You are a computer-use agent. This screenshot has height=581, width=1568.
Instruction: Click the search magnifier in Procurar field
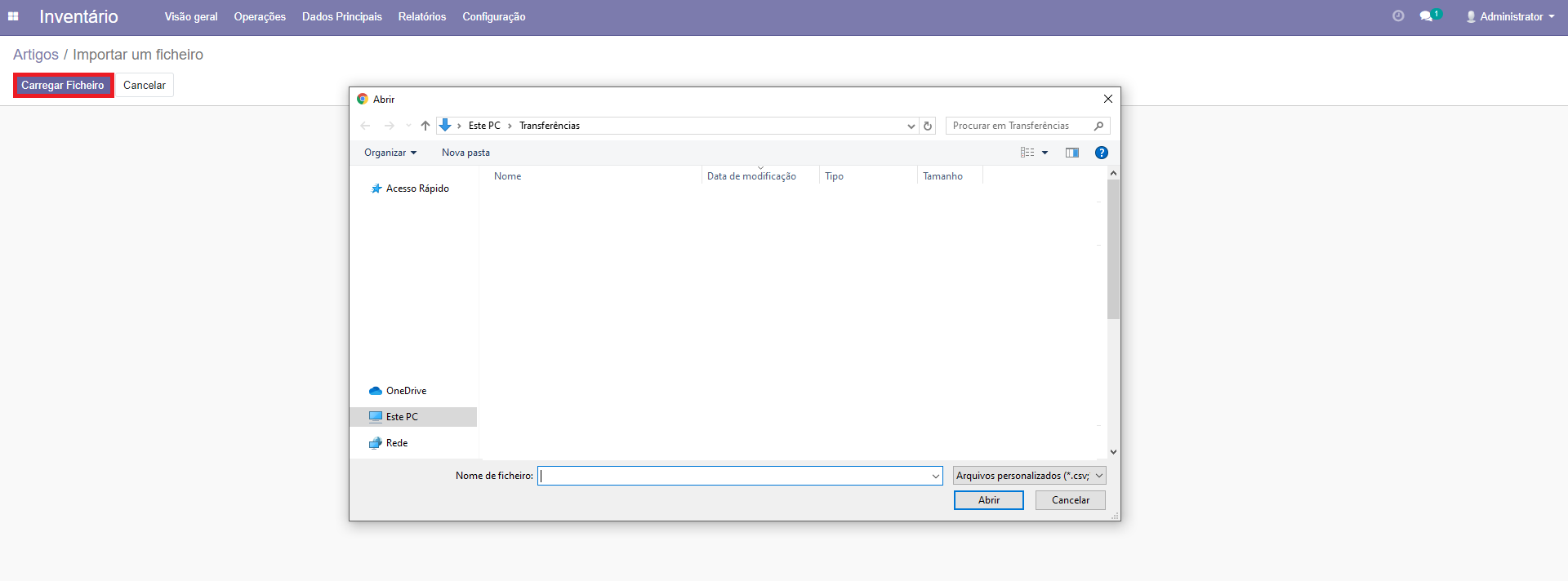tap(1098, 126)
